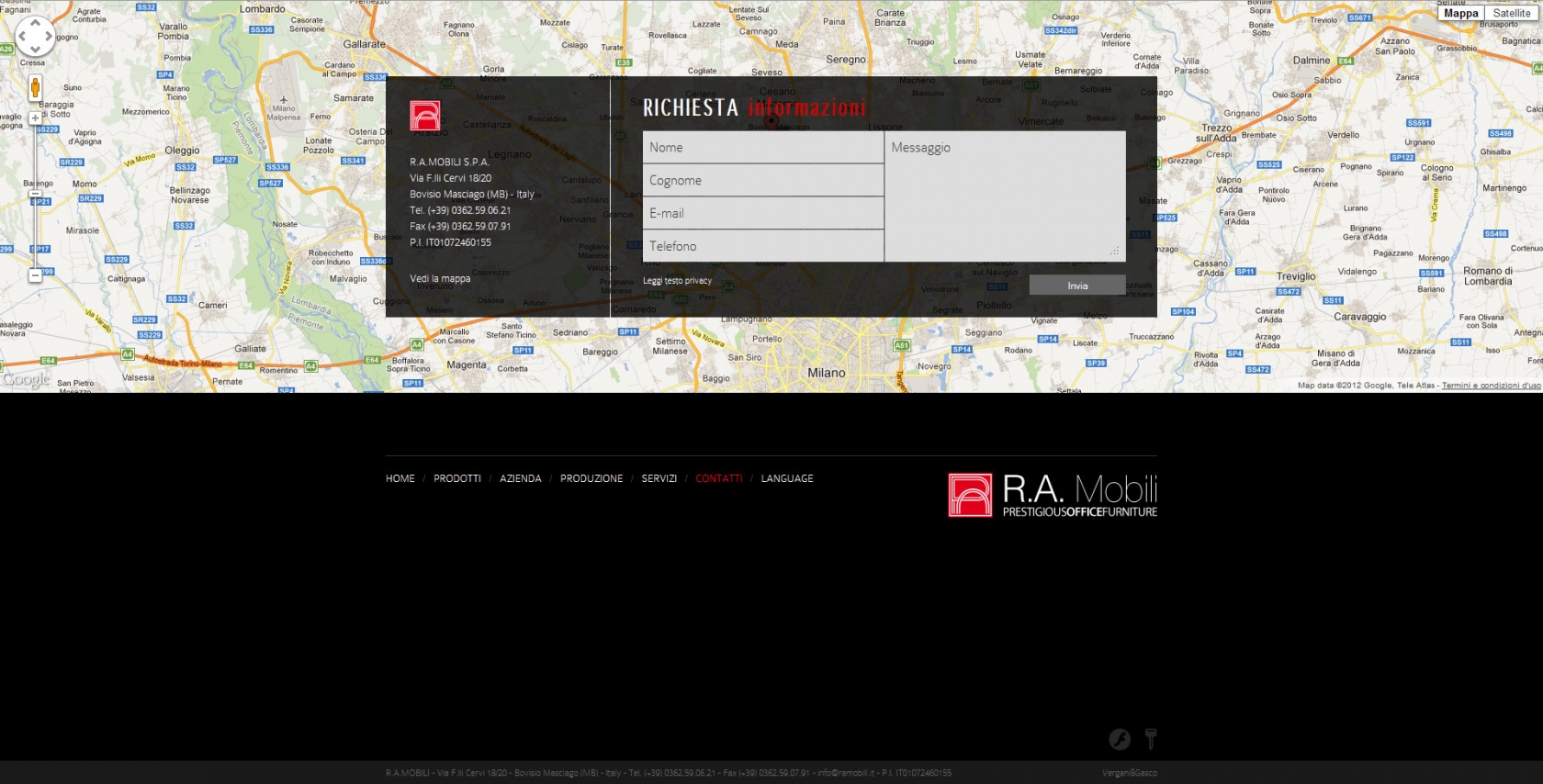Open LANGUAGE menu item
This screenshot has height=784, width=1543.
[787, 478]
